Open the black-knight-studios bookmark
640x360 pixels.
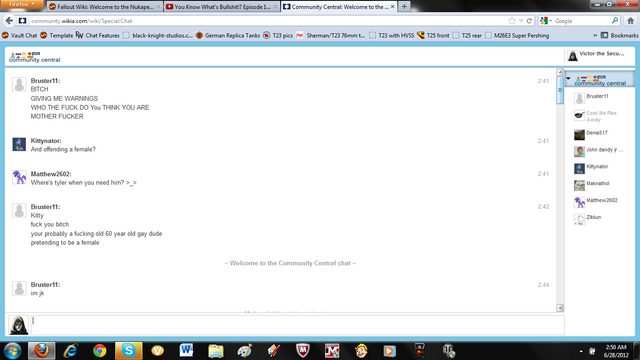tap(158, 36)
